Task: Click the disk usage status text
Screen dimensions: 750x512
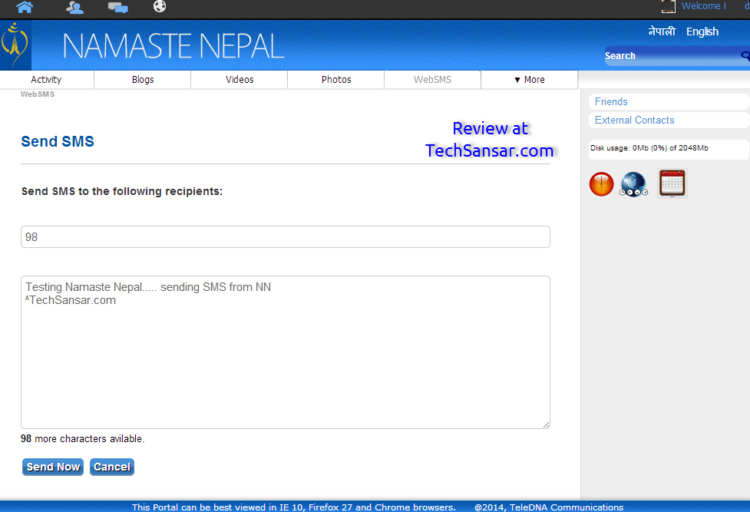Action: (x=649, y=148)
